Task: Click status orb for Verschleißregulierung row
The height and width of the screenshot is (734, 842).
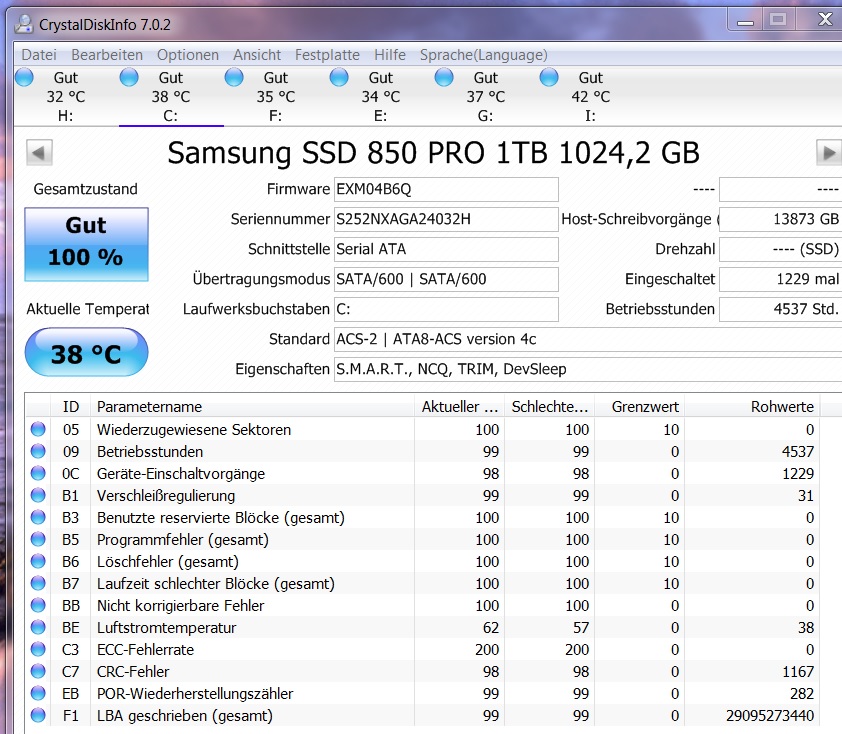Action: tap(38, 495)
